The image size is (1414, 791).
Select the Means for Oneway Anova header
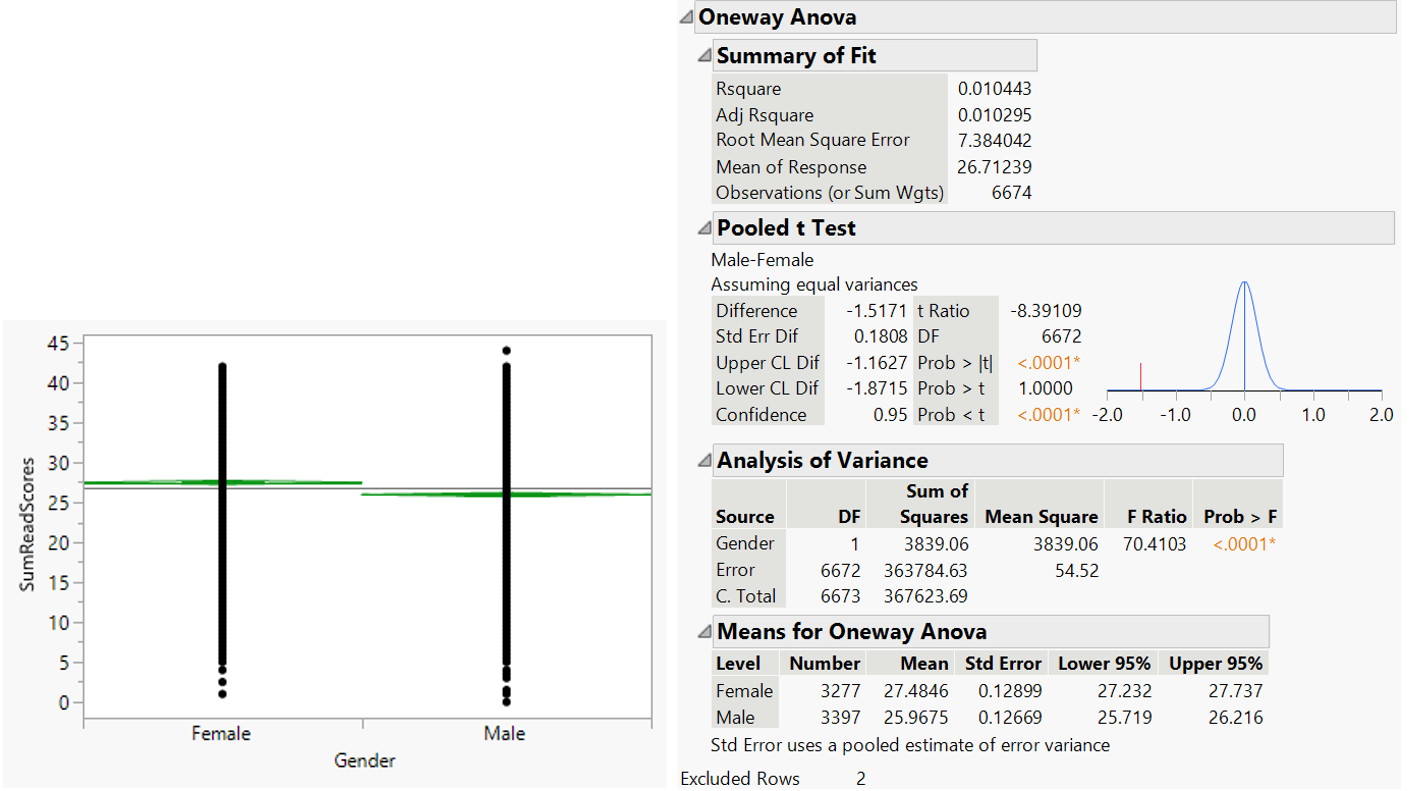coord(851,632)
